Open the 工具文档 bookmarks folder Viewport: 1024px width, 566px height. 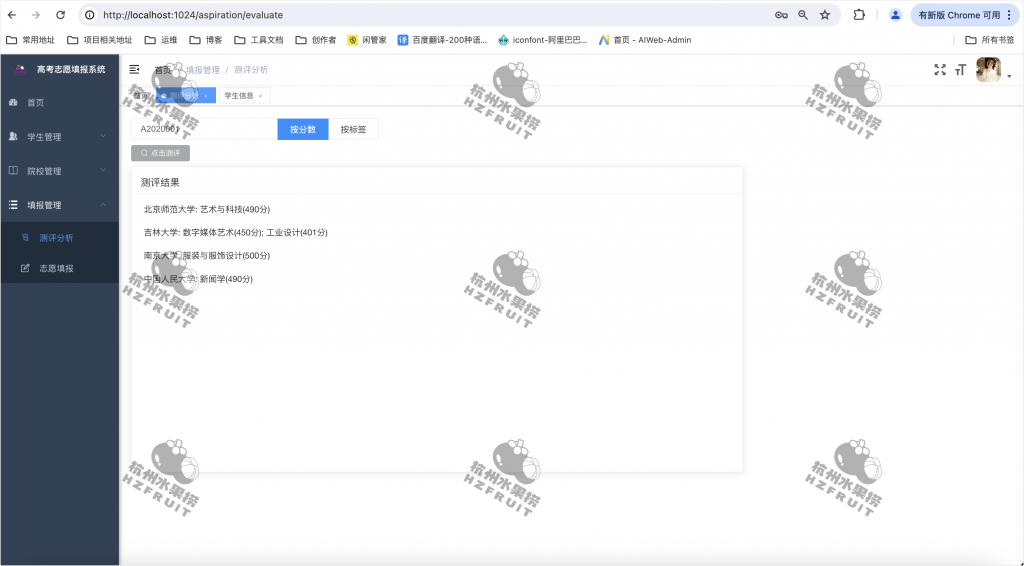(259, 40)
